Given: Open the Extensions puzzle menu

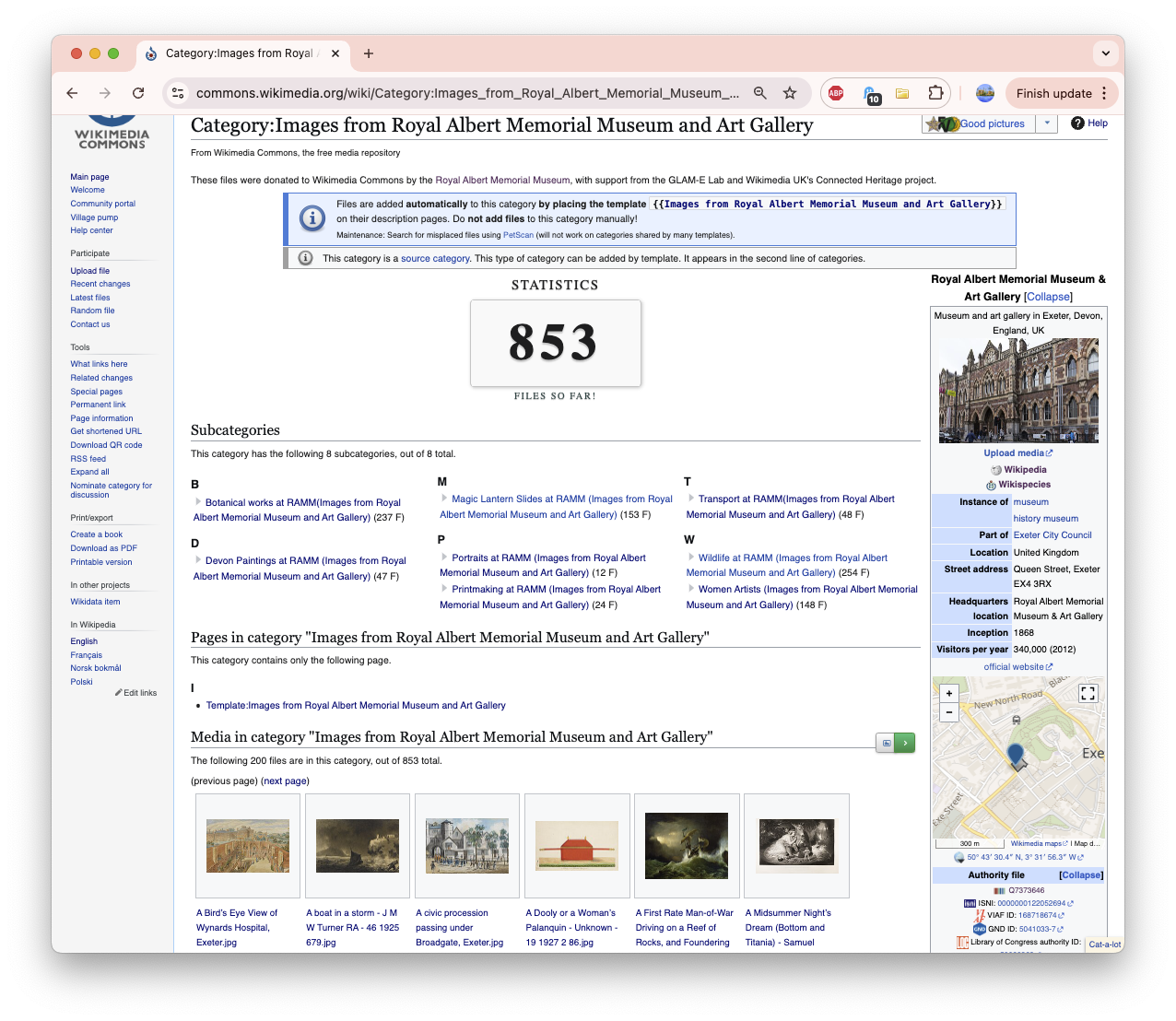Looking at the screenshot, I should pyautogui.click(x=935, y=93).
